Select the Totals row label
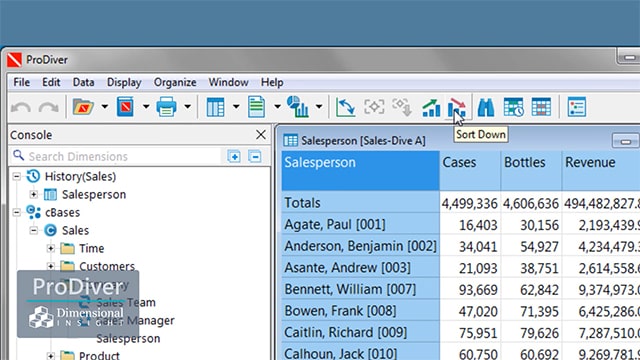The height and width of the screenshot is (360, 640). pos(302,203)
